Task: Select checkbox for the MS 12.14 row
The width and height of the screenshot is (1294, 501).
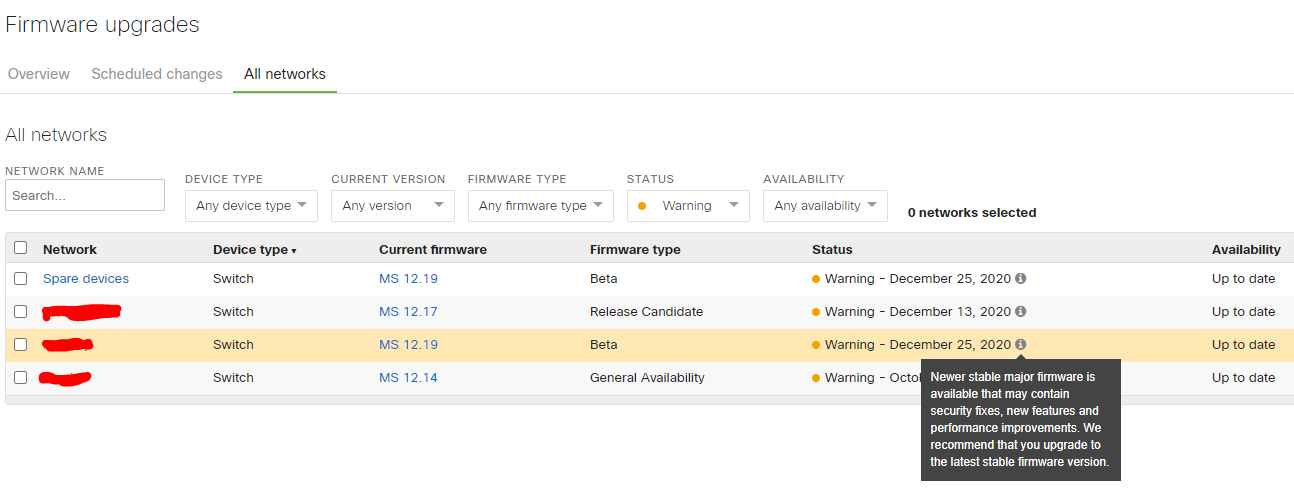Action: [20, 377]
